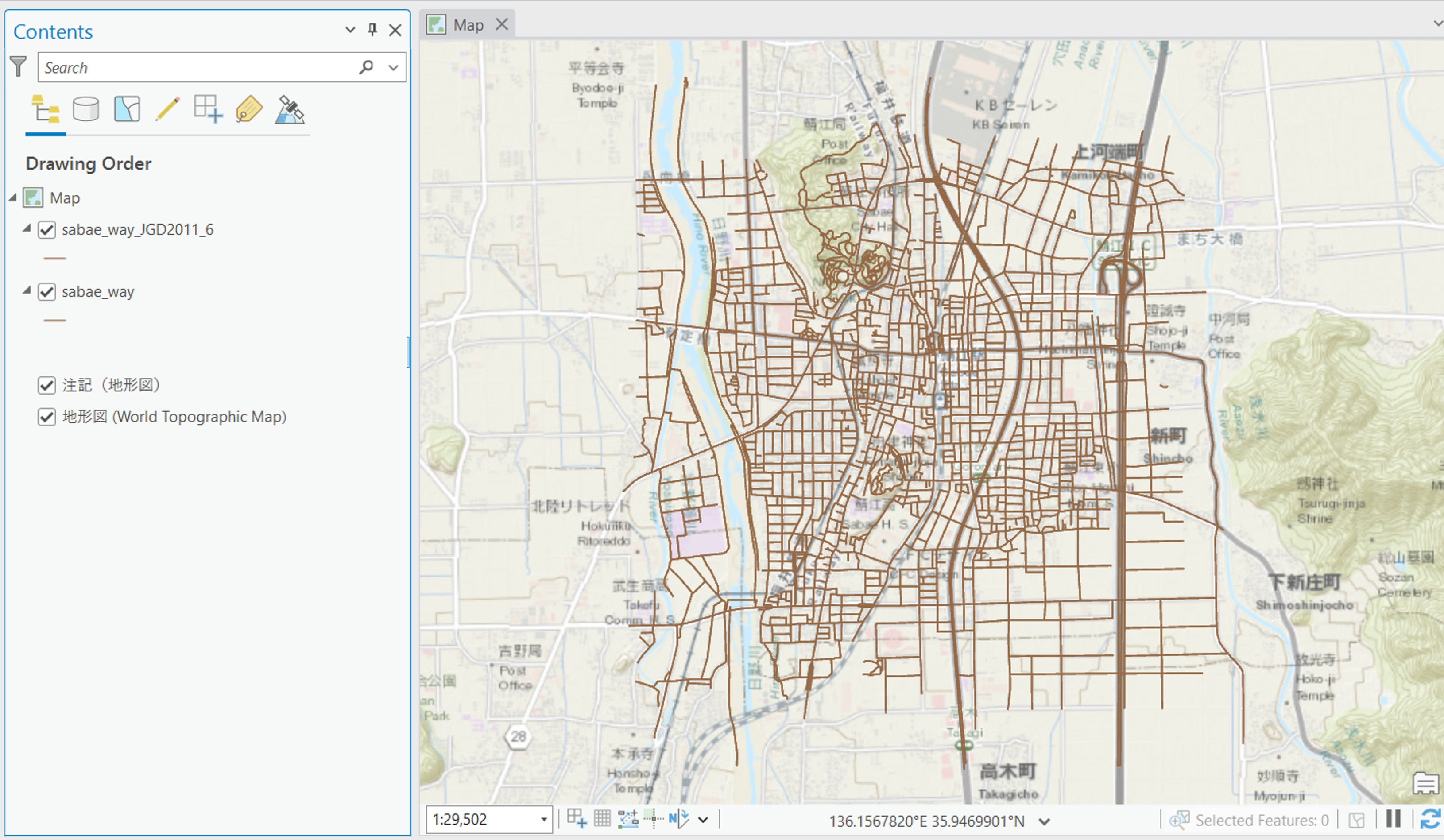1444x840 pixels.
Task: Toggle 注記（地形図）layer checkbox
Action: coord(46,385)
